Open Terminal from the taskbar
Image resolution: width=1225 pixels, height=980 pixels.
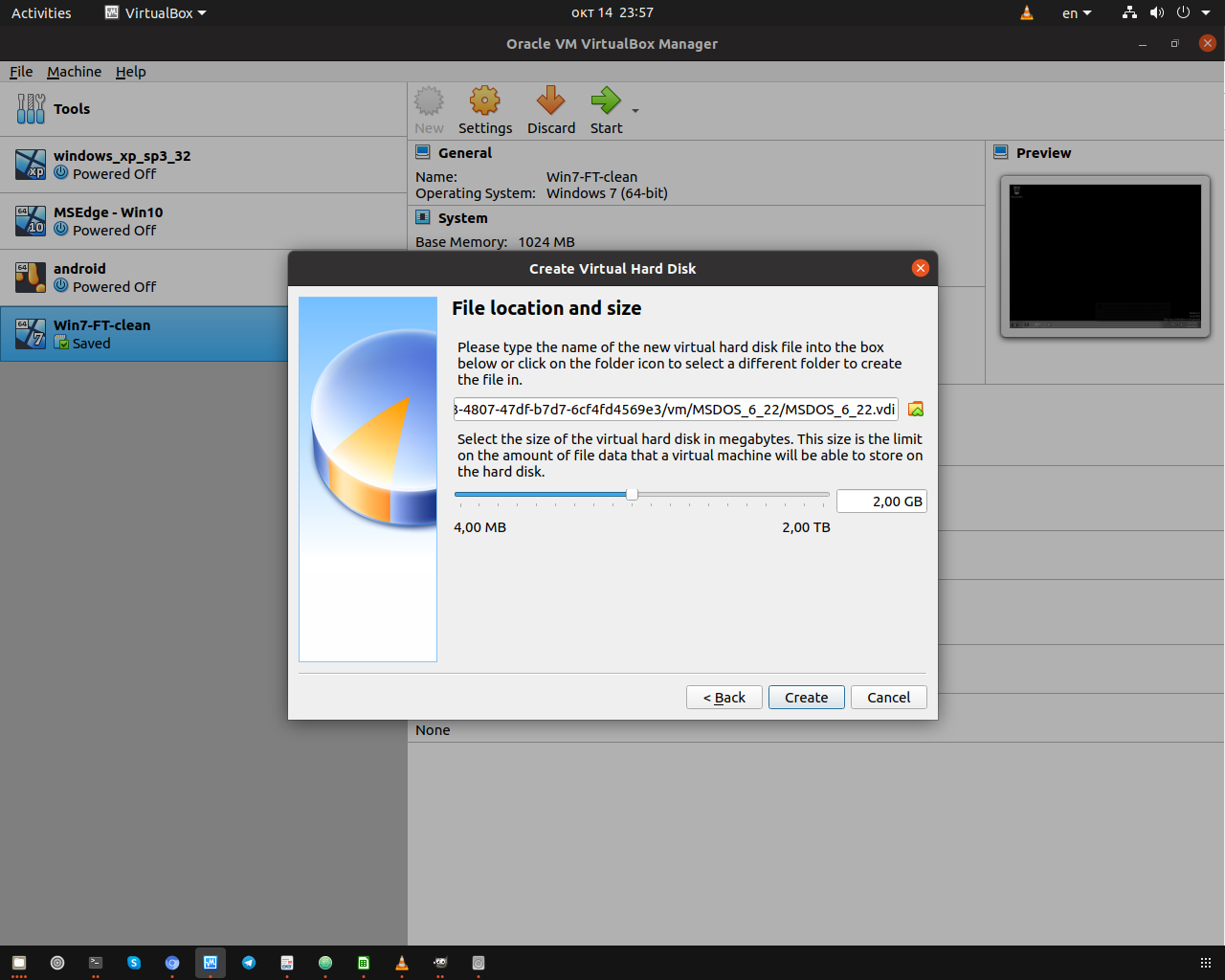(x=96, y=963)
